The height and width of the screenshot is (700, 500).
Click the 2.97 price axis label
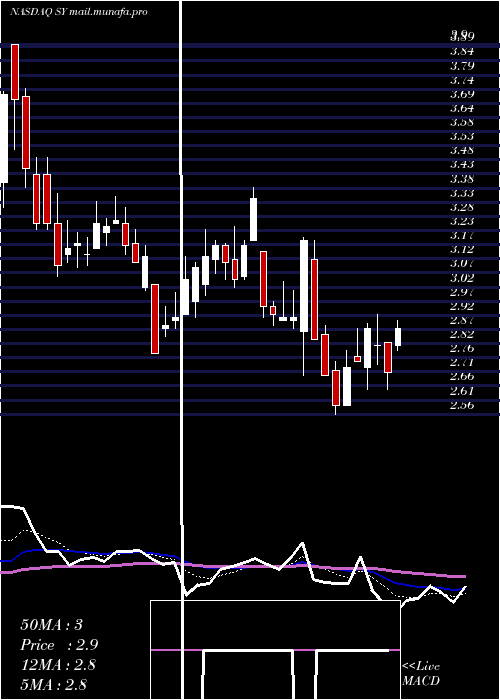[462, 292]
